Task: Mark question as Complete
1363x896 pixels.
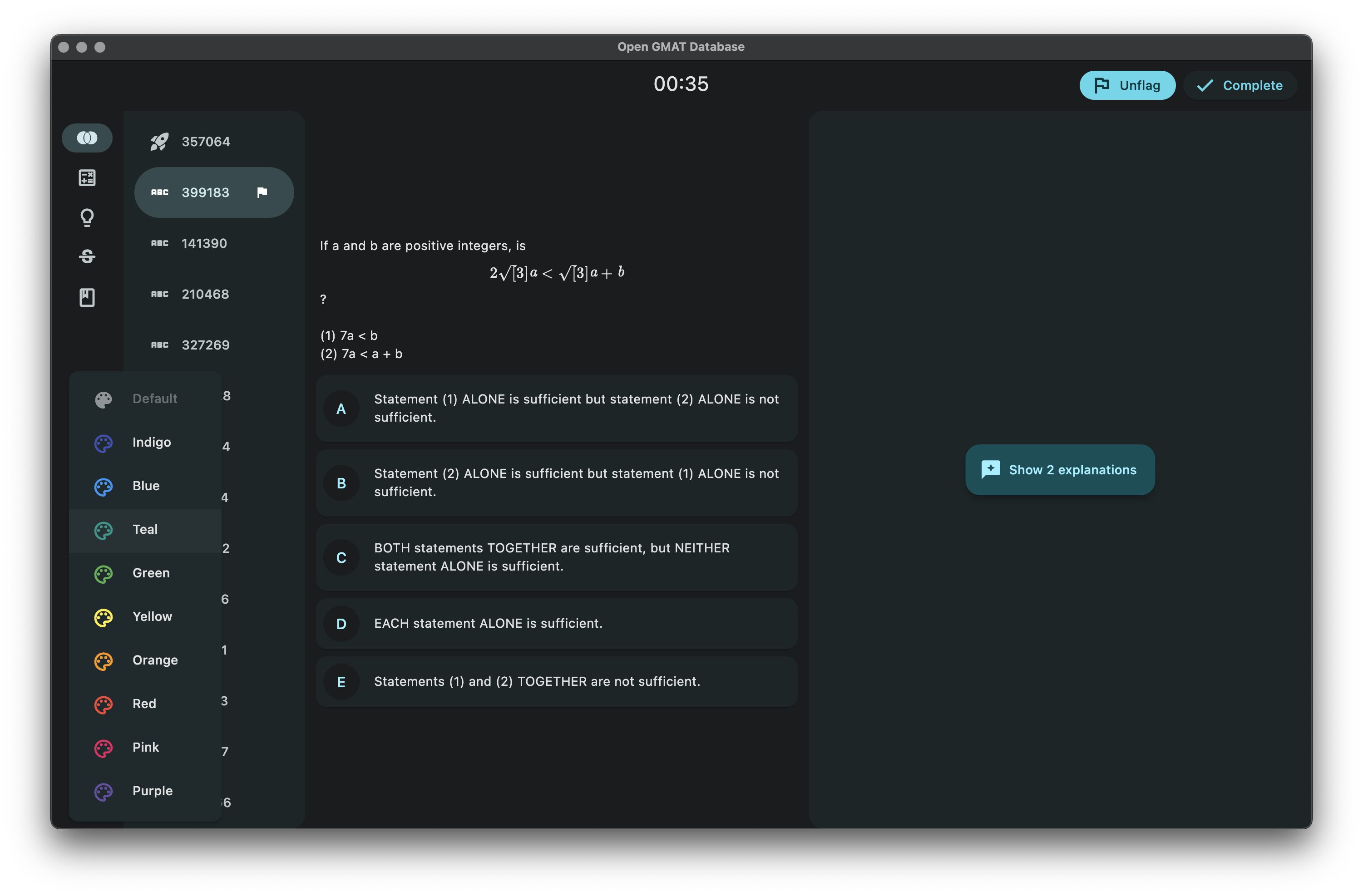Action: (x=1240, y=85)
